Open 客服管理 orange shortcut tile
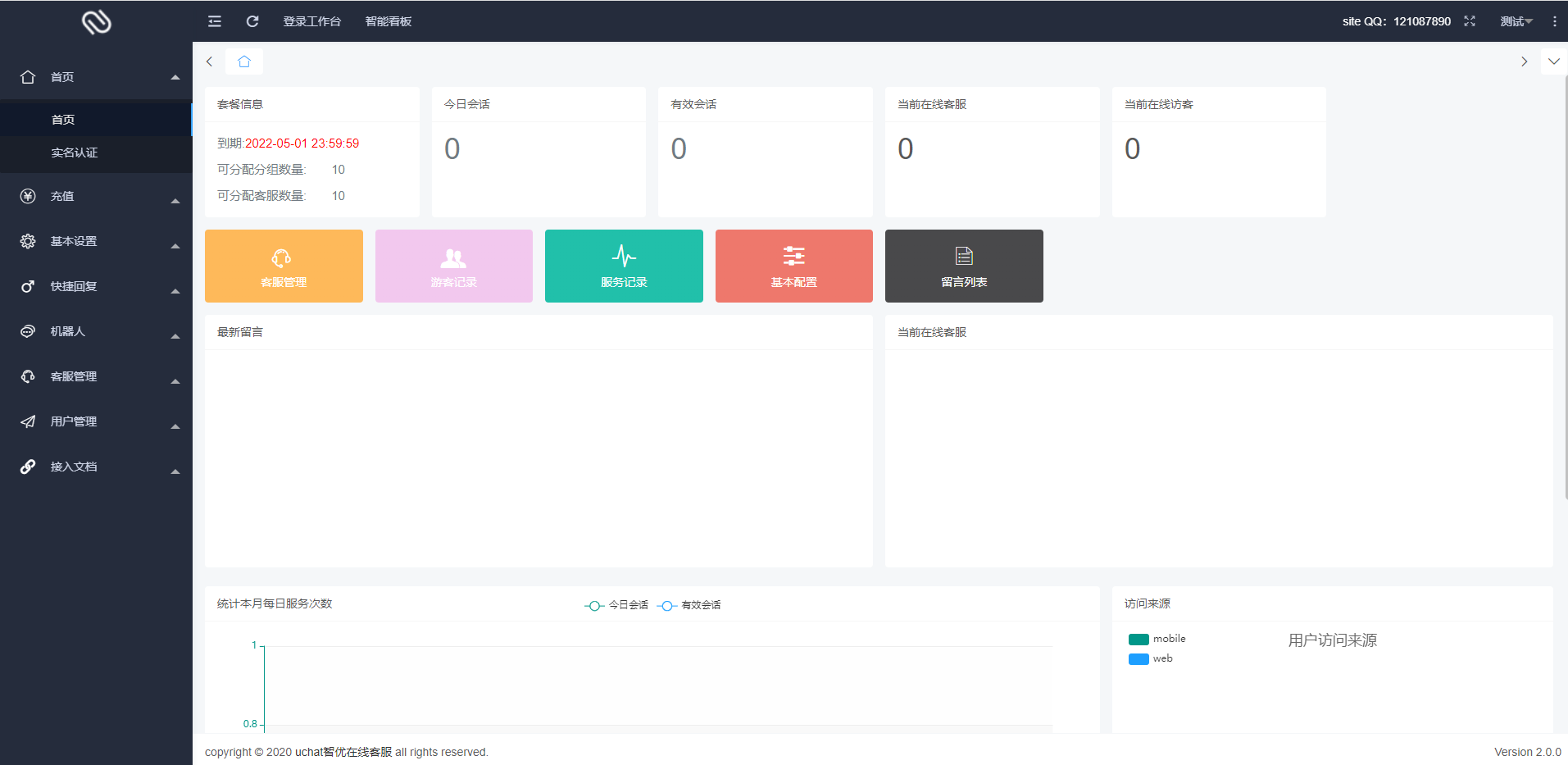1568x765 pixels. point(284,266)
